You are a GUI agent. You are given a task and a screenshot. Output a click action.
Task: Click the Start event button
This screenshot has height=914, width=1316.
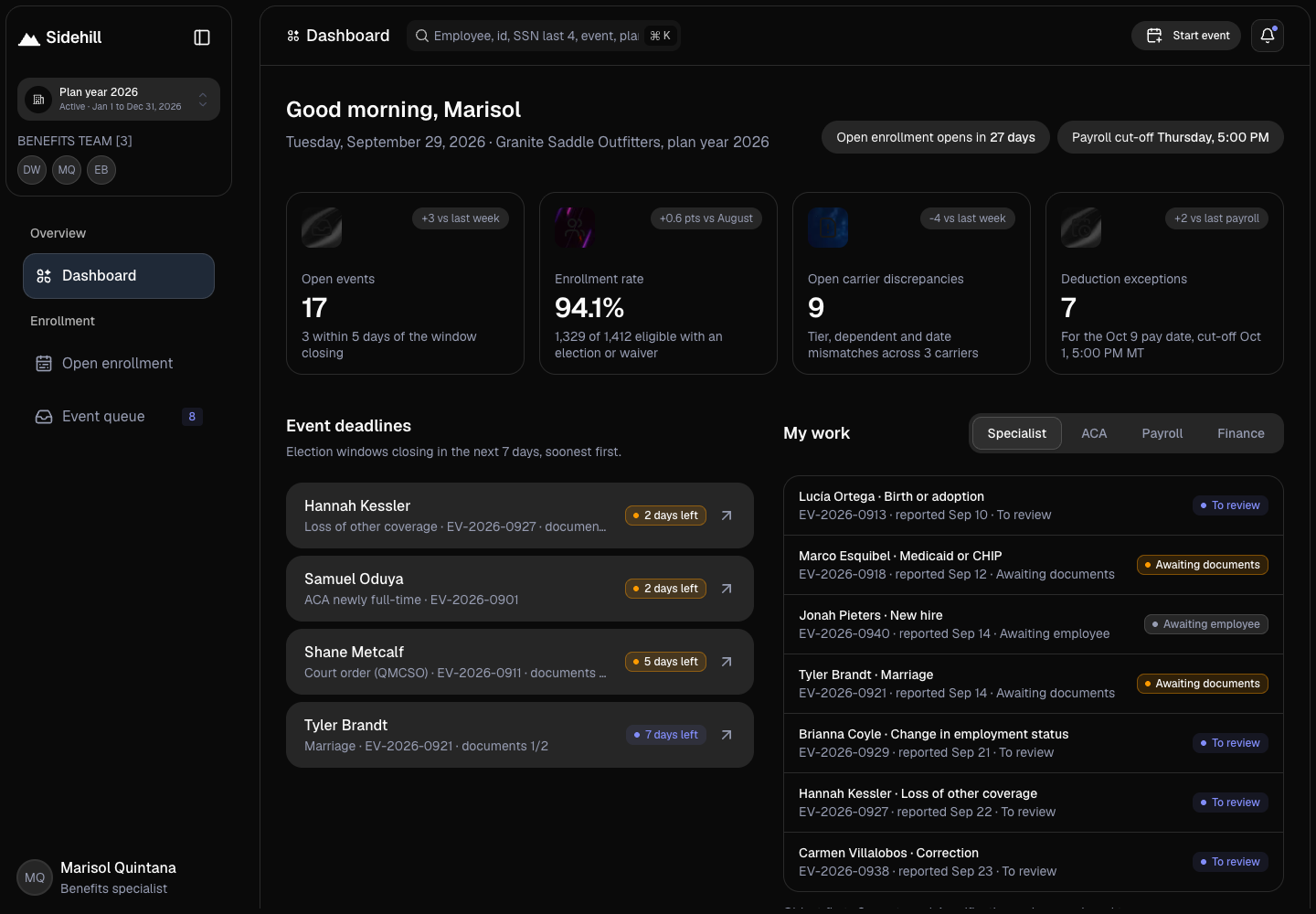1186,36
